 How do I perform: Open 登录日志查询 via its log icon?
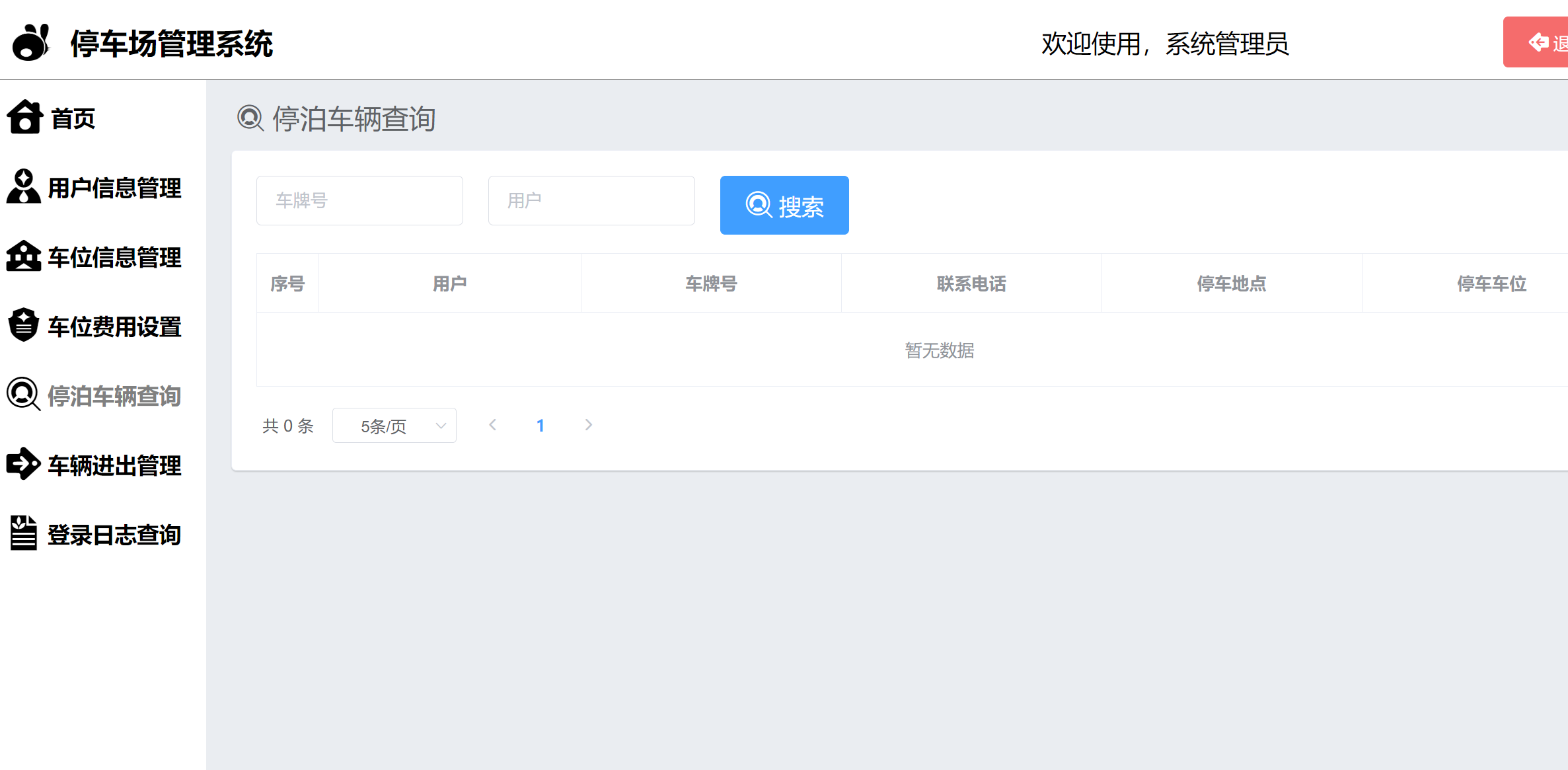point(22,534)
